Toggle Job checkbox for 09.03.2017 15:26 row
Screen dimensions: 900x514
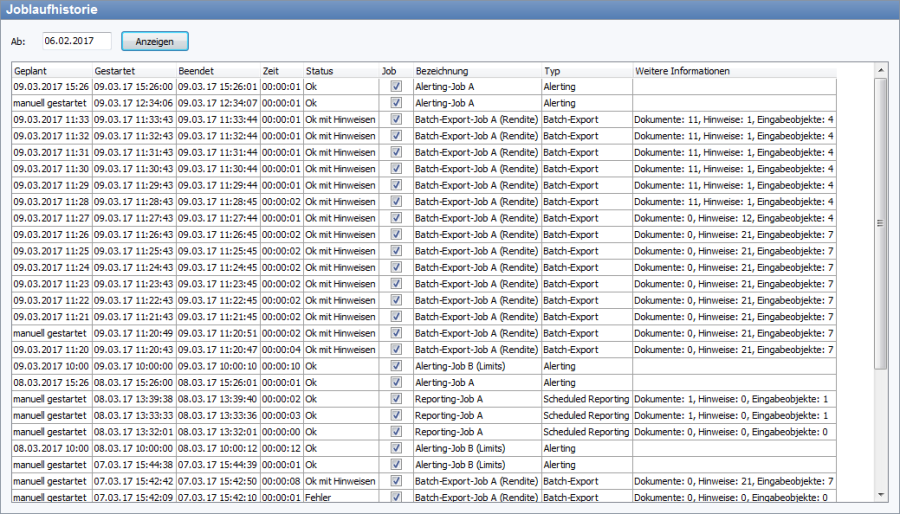click(x=396, y=87)
